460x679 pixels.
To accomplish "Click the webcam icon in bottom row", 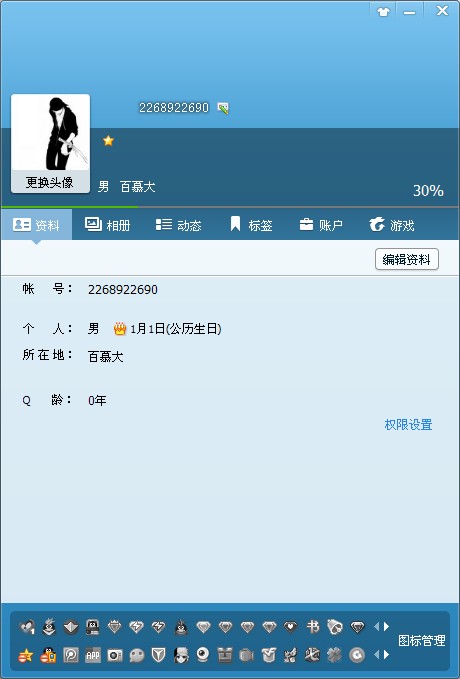I will pyautogui.click(x=203, y=655).
